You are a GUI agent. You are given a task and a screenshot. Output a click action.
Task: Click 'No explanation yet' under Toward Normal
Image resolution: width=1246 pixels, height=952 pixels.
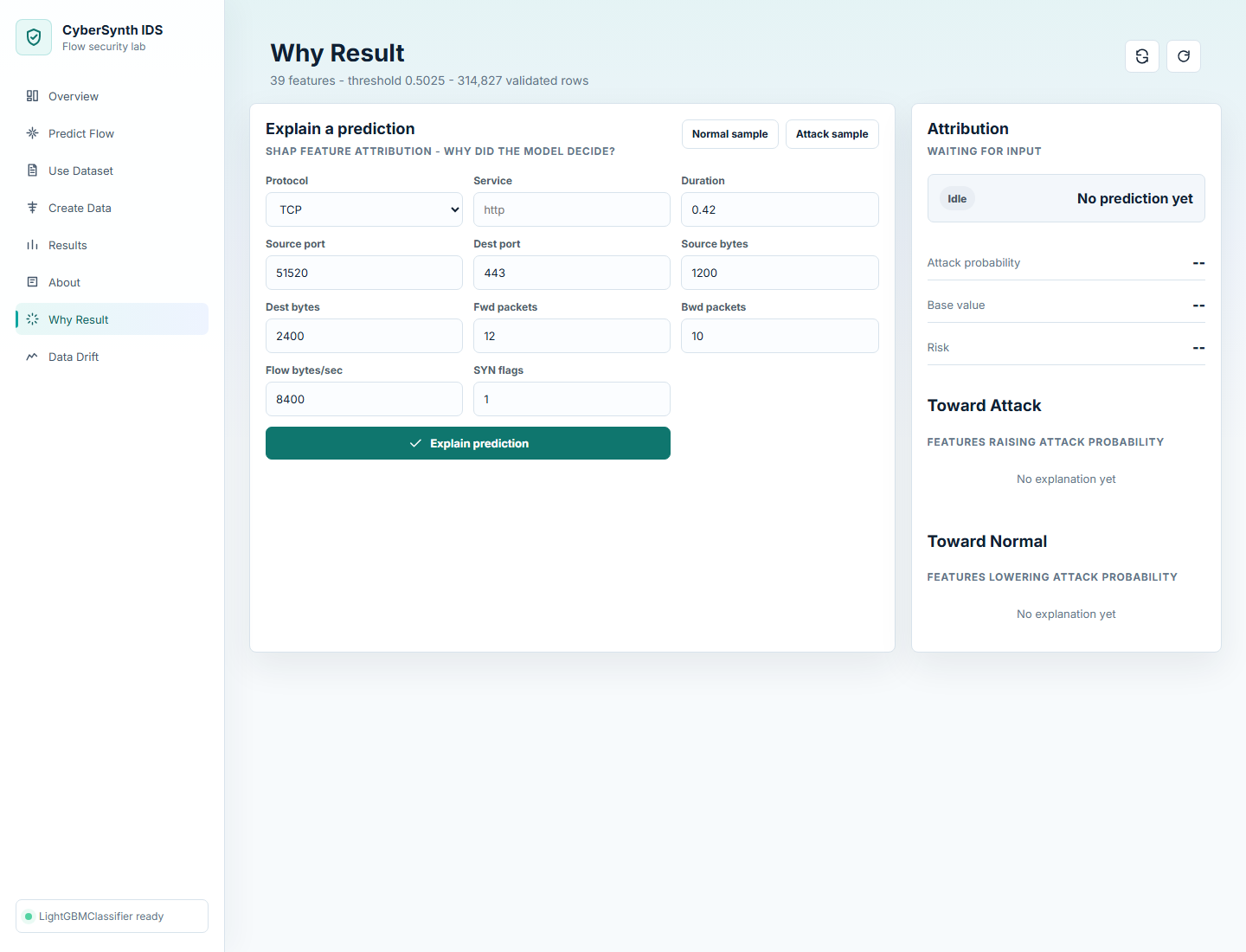pyautogui.click(x=1066, y=614)
